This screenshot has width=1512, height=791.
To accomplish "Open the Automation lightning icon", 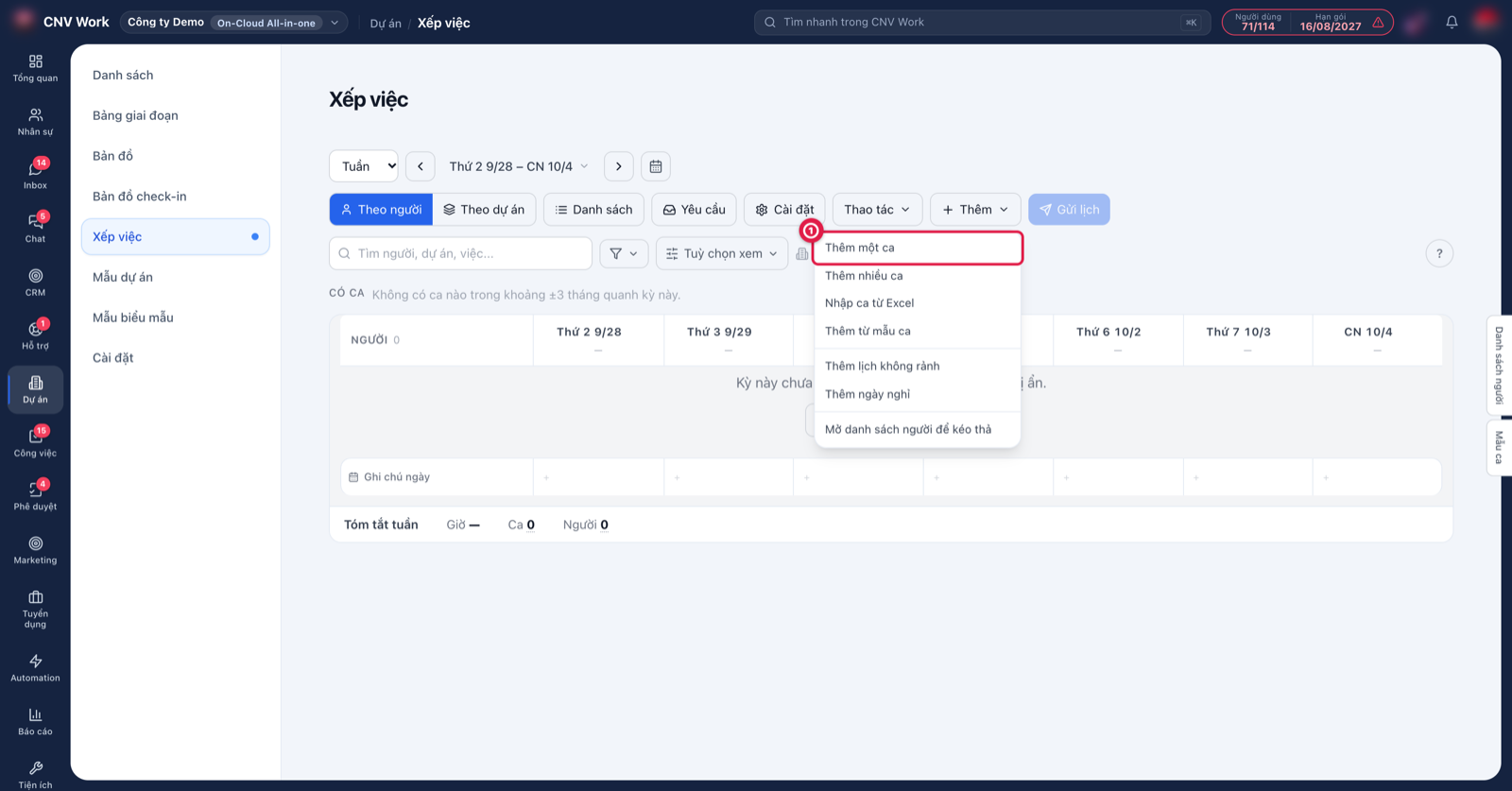I will (x=35, y=668).
